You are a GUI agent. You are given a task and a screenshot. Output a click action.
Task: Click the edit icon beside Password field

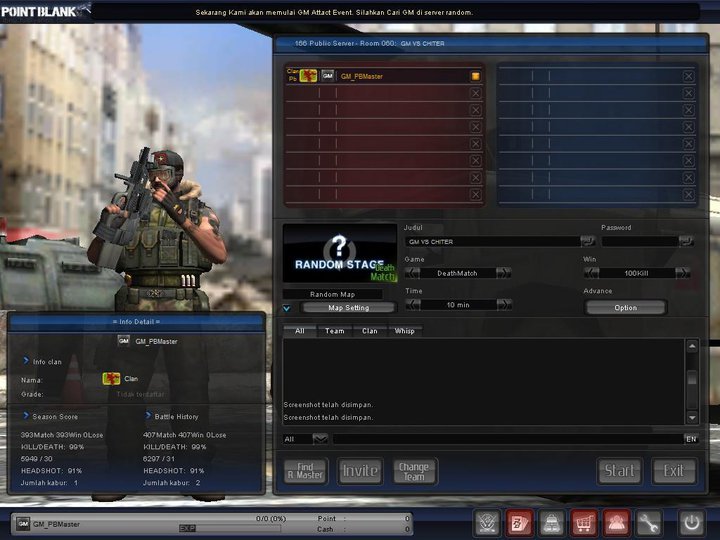point(686,241)
